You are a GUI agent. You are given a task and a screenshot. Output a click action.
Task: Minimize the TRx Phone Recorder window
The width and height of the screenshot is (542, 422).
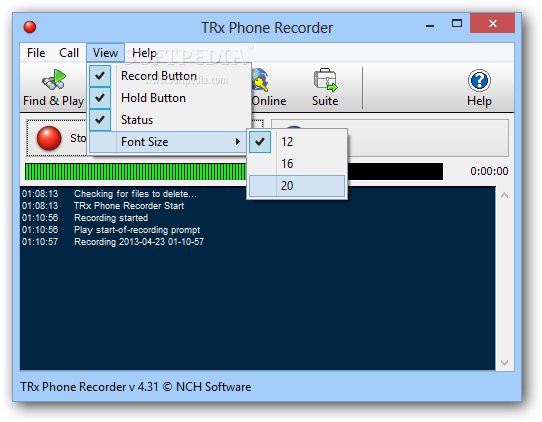pyautogui.click(x=430, y=25)
